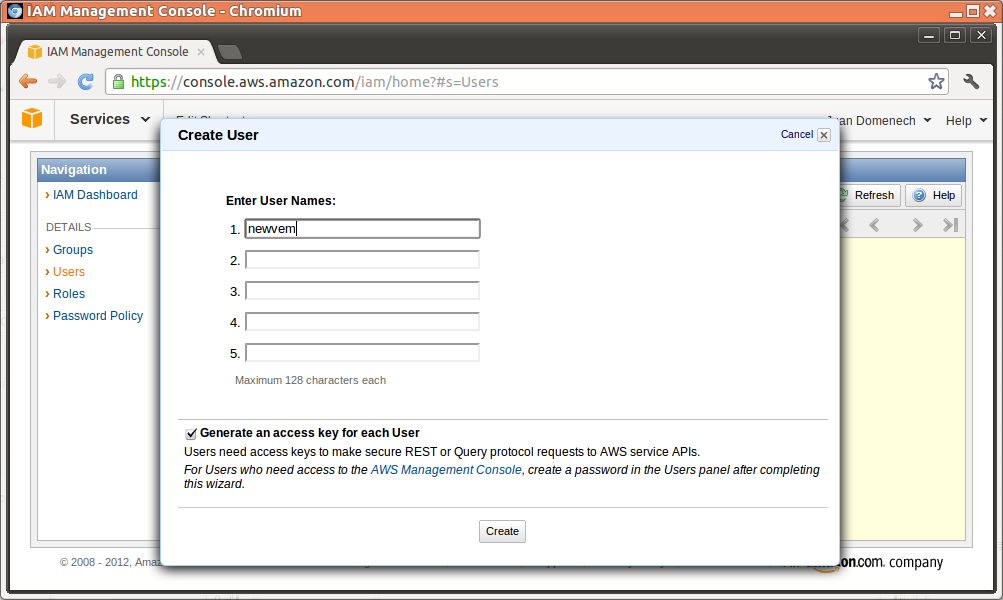
Task: Click the next page pagination arrow
Action: click(917, 225)
